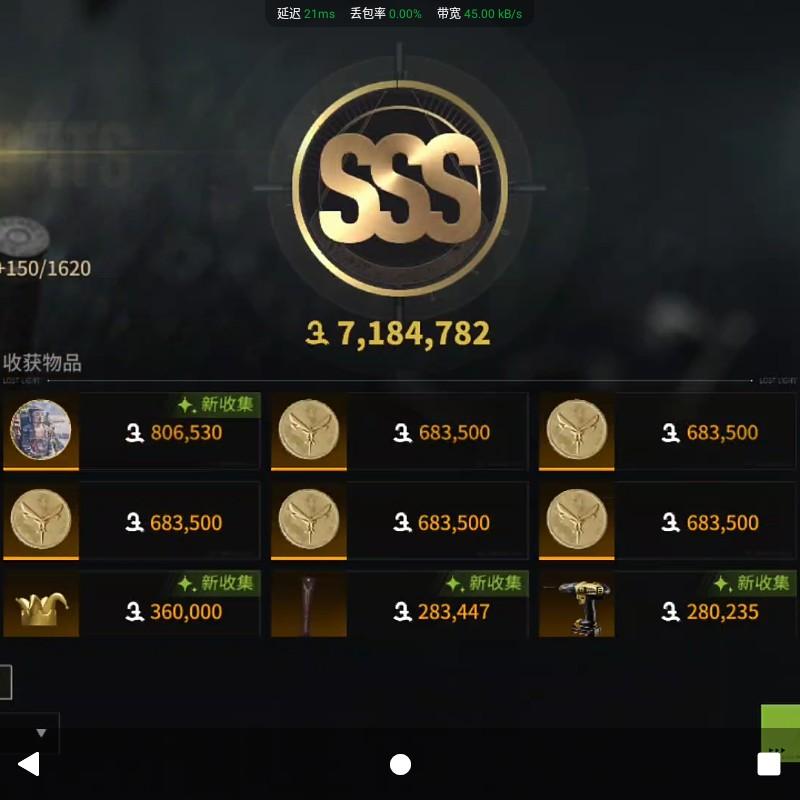800x800 pixels.
Task: Tap the 带宽 45.00 kB/s bandwidth indicator
Action: point(480,13)
